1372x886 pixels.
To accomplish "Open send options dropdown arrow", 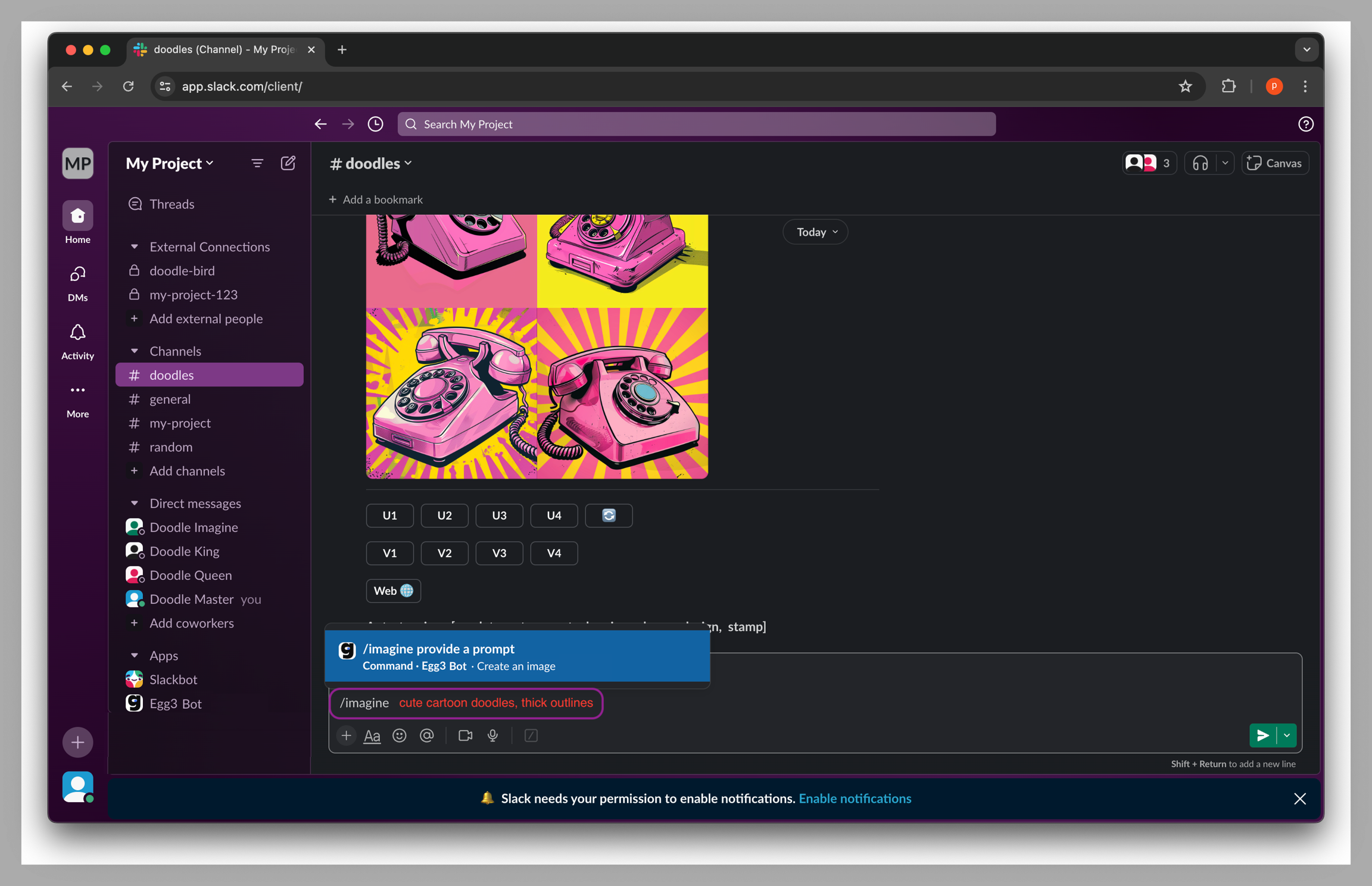I will [1287, 736].
